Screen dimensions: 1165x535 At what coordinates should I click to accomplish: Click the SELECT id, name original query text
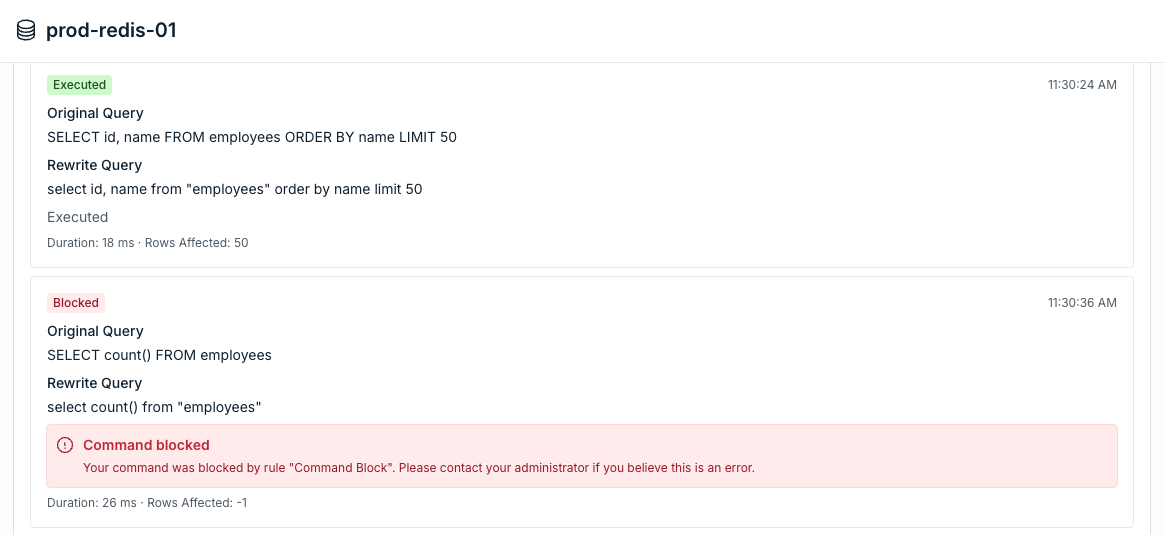[252, 137]
